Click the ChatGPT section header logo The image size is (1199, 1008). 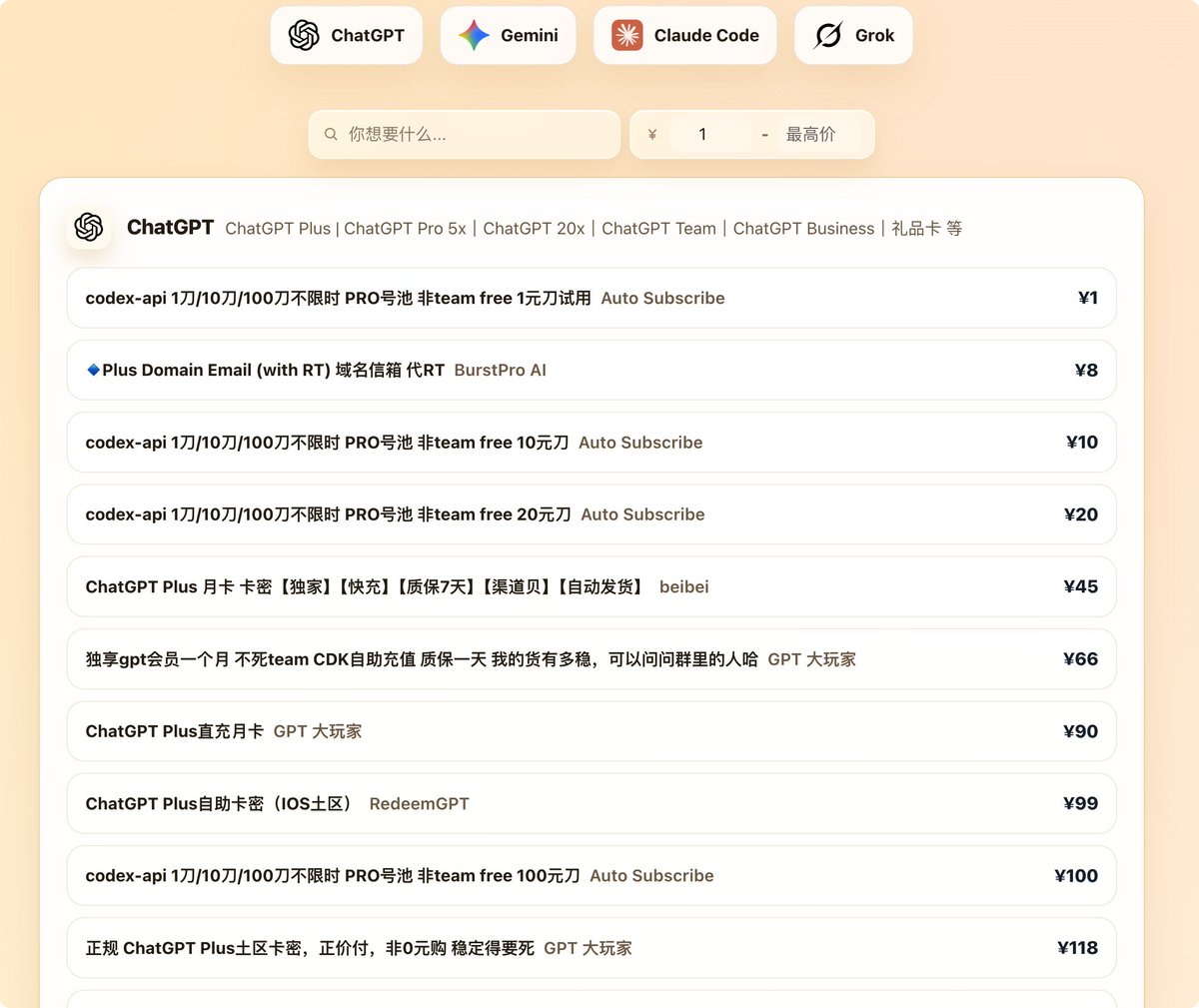pyautogui.click(x=89, y=227)
